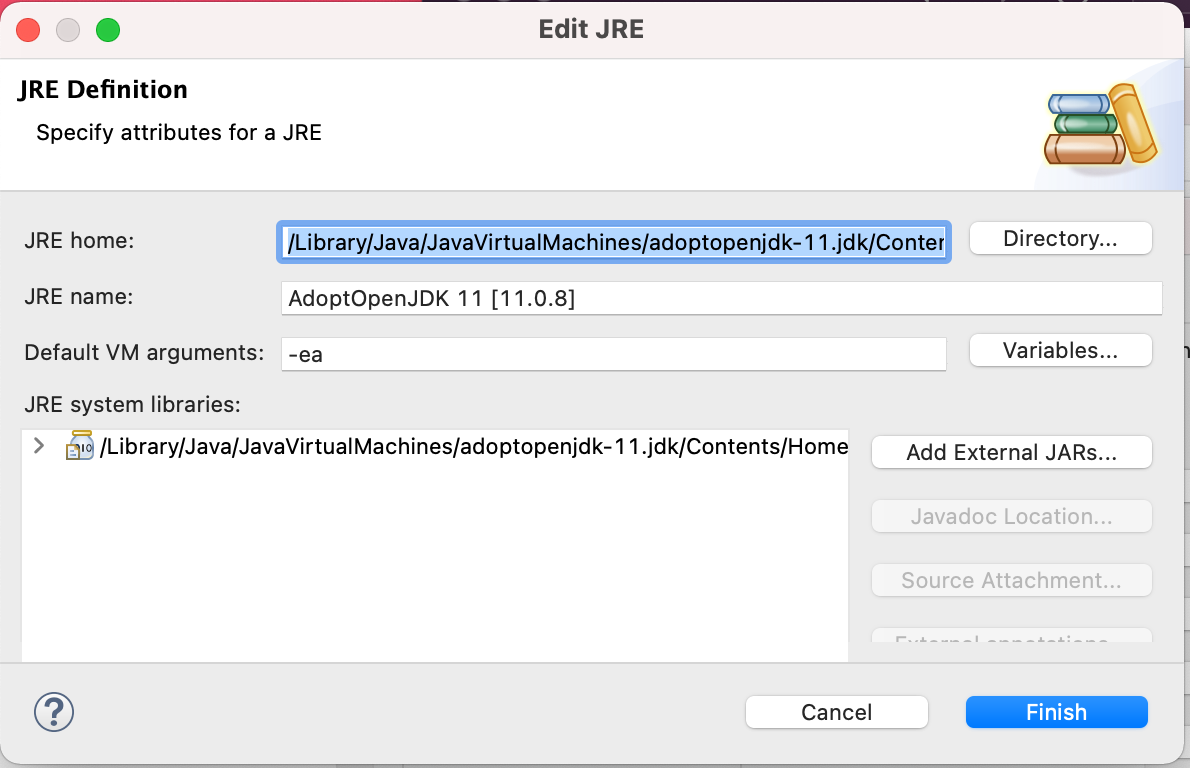Click Add External JARs...
The width and height of the screenshot is (1190, 768).
(1011, 452)
